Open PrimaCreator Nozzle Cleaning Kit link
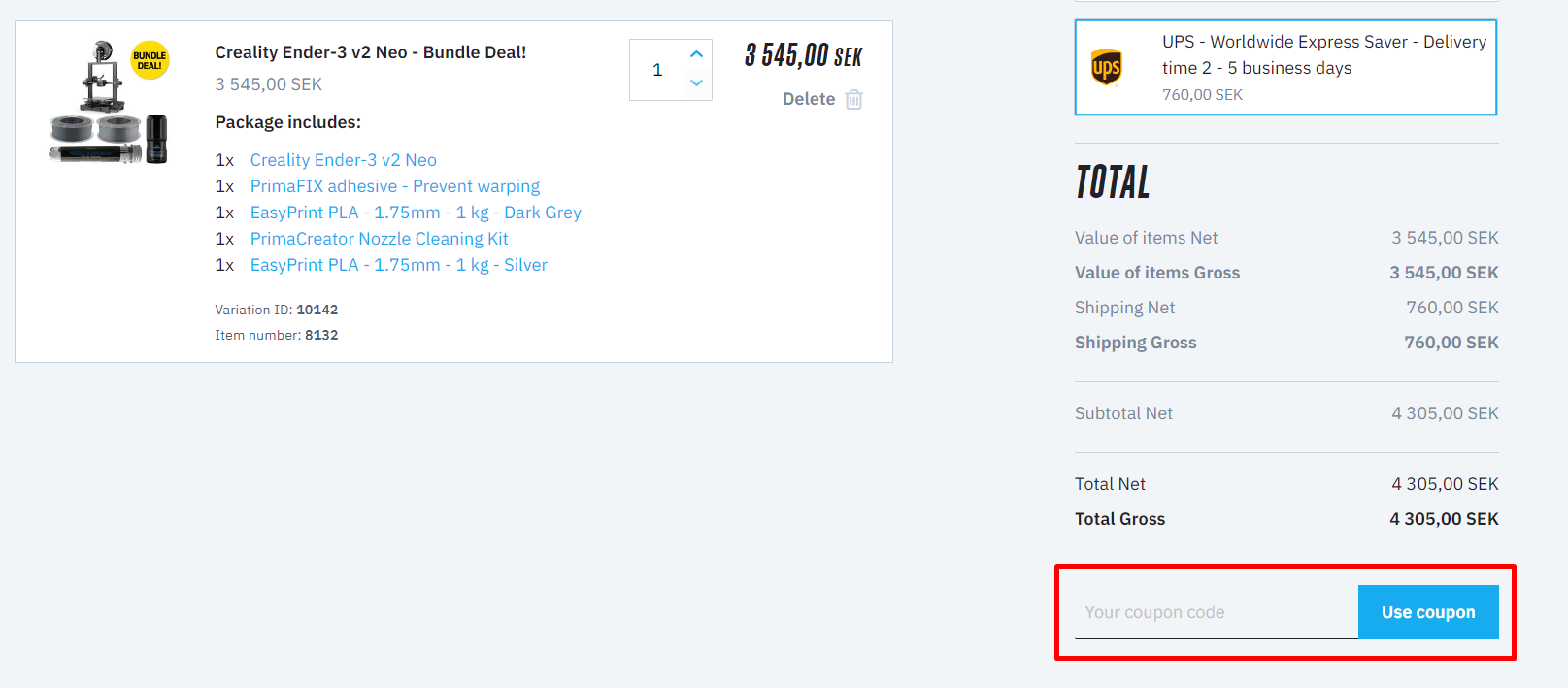 click(x=380, y=239)
